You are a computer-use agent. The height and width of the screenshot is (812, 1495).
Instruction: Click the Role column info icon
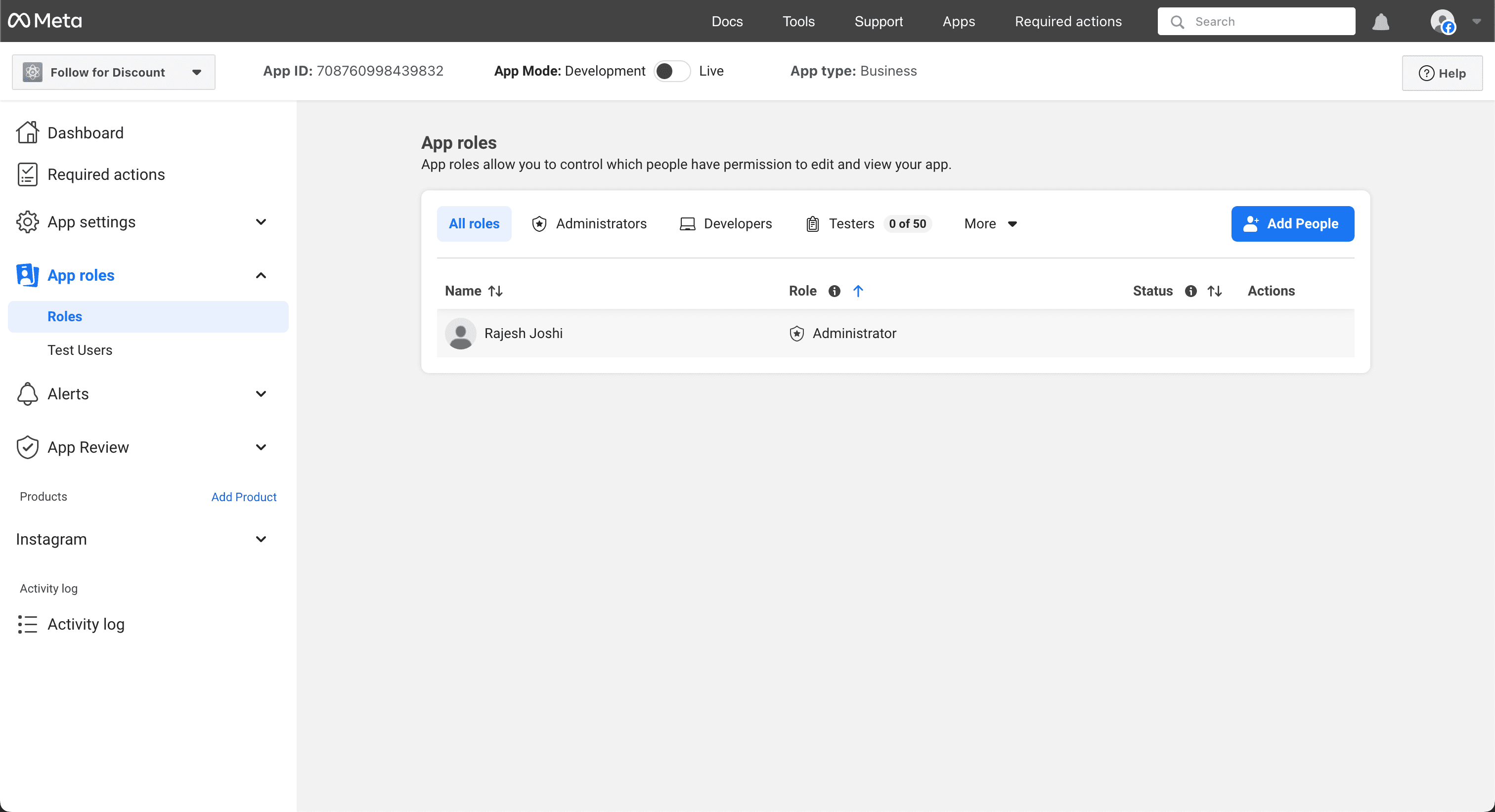pos(834,291)
